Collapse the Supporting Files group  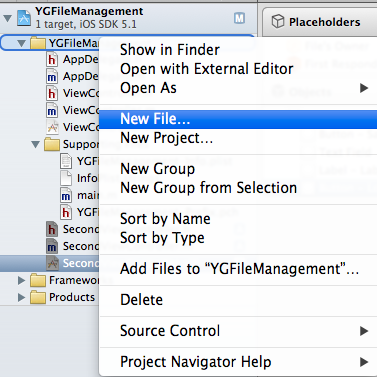pyautogui.click(x=35, y=144)
